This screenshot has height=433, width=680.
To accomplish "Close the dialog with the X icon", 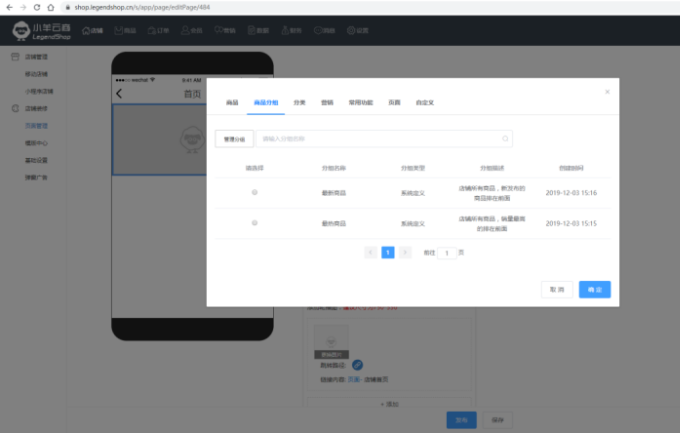I will coord(606,91).
